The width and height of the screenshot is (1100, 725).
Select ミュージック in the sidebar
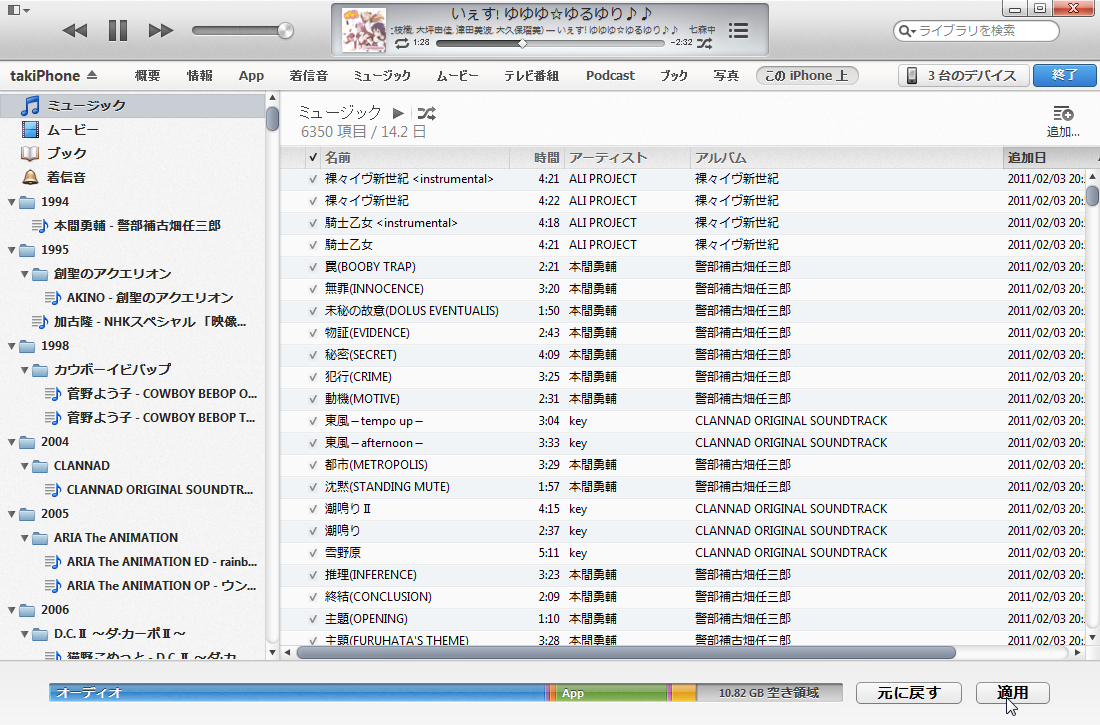click(132, 105)
